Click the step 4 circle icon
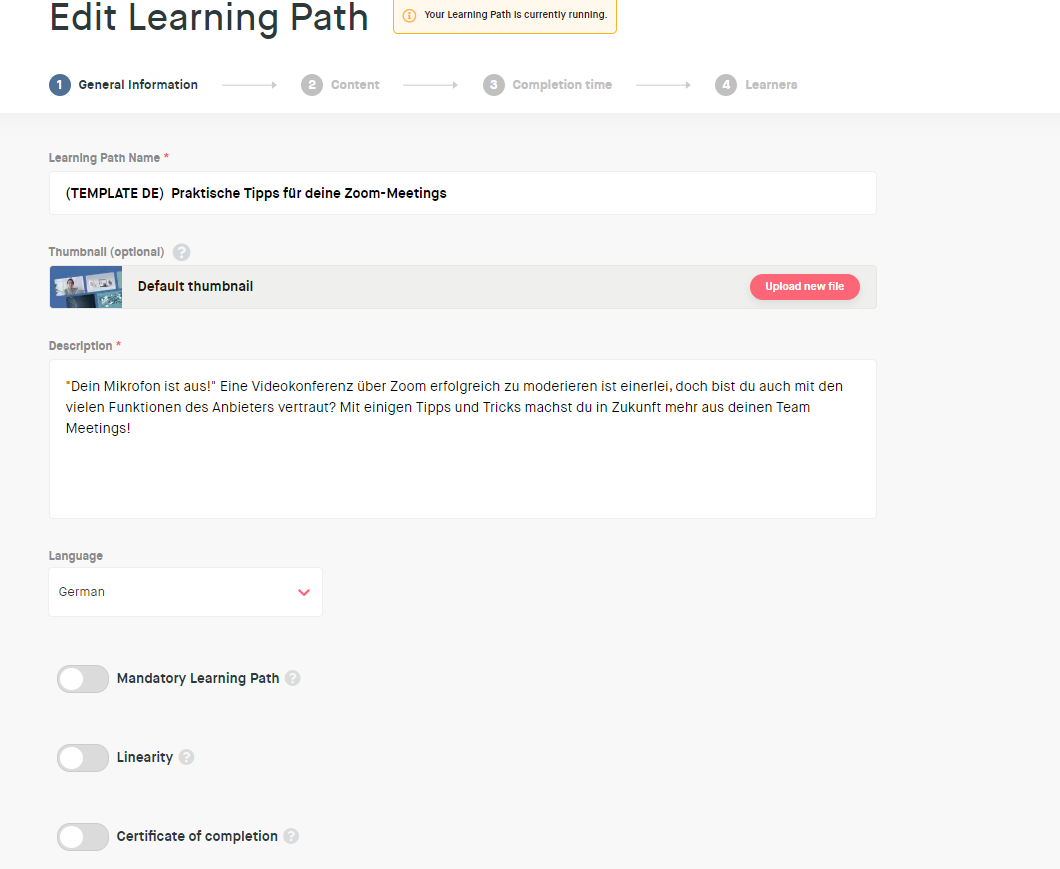Screen dimensions: 1060x869 [x=726, y=85]
